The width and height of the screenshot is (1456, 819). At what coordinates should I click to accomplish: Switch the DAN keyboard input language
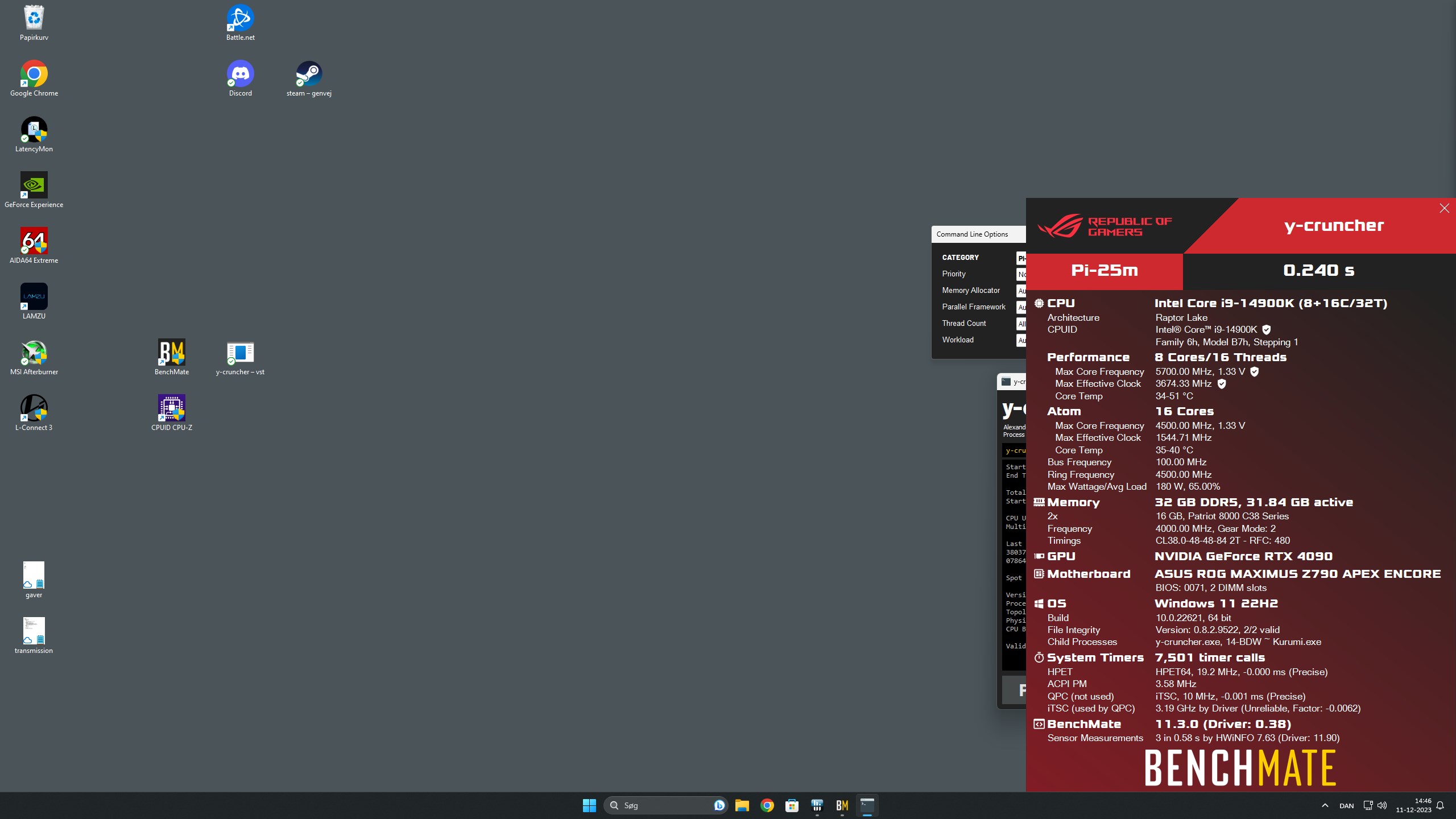1346,805
